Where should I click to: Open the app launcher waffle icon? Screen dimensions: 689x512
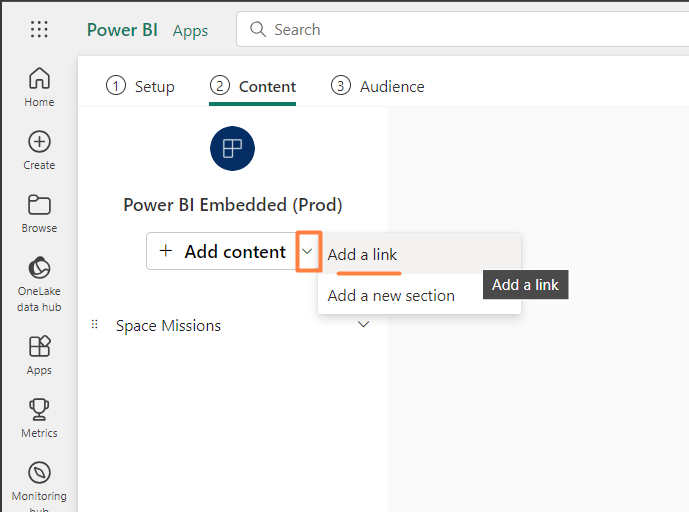[39, 29]
